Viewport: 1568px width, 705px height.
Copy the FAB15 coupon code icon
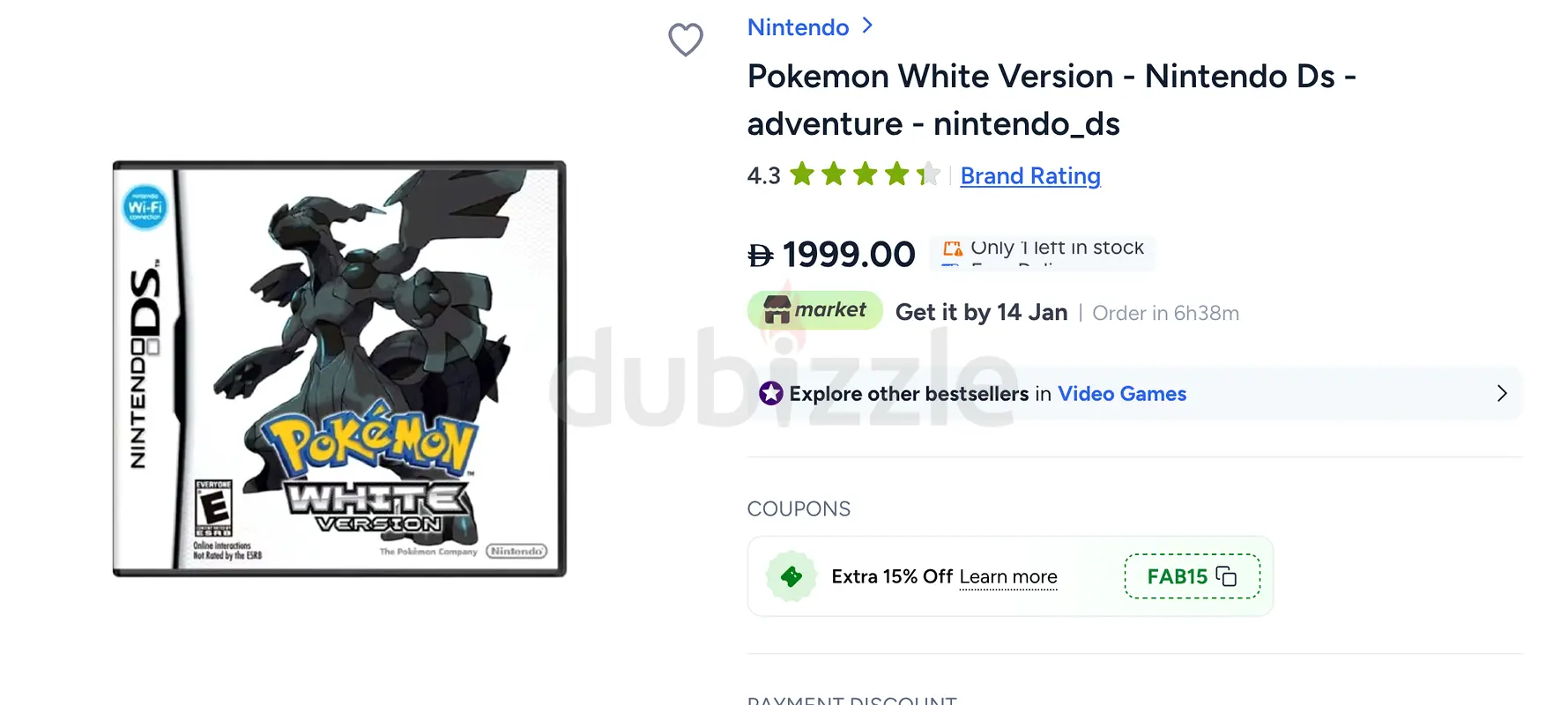(1226, 576)
